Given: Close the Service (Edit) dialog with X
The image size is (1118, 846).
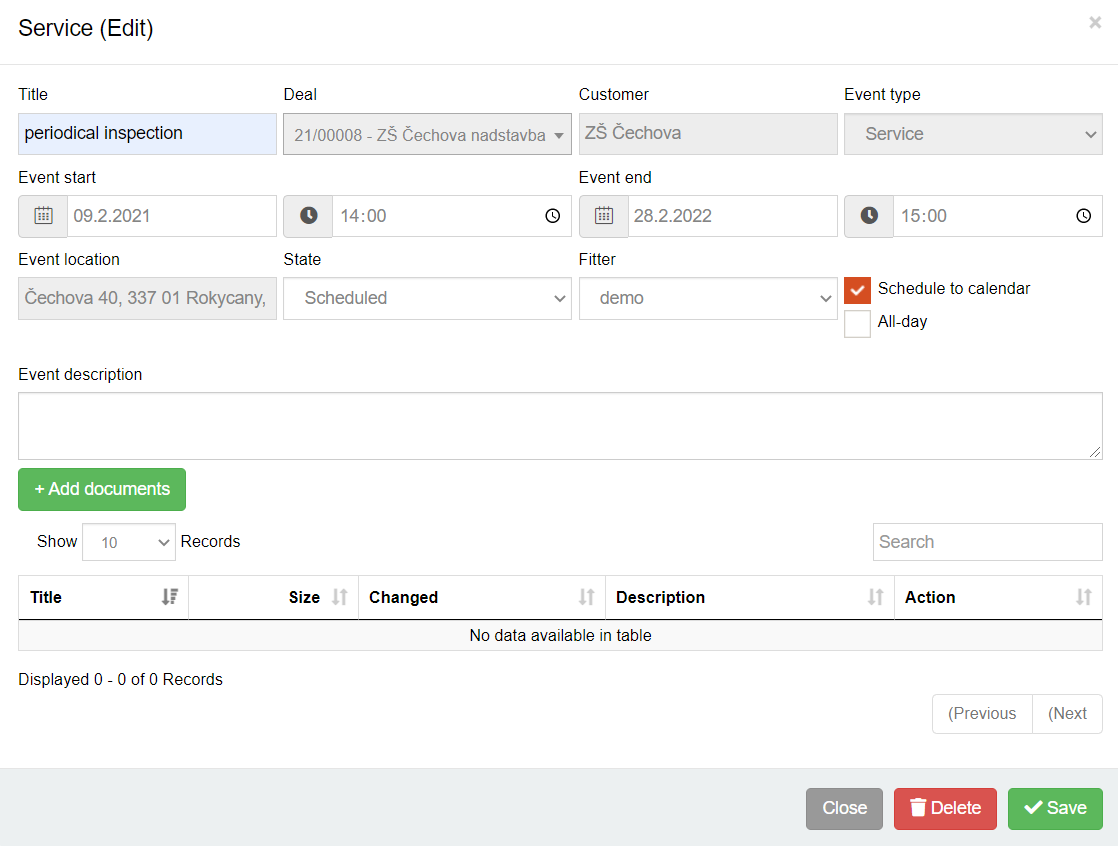Looking at the screenshot, I should click(1095, 23).
